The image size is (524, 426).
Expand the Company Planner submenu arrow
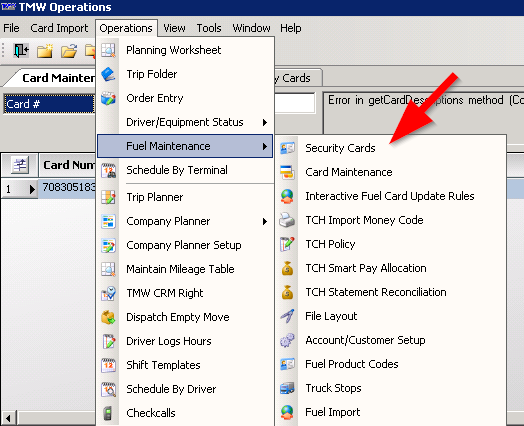point(265,222)
